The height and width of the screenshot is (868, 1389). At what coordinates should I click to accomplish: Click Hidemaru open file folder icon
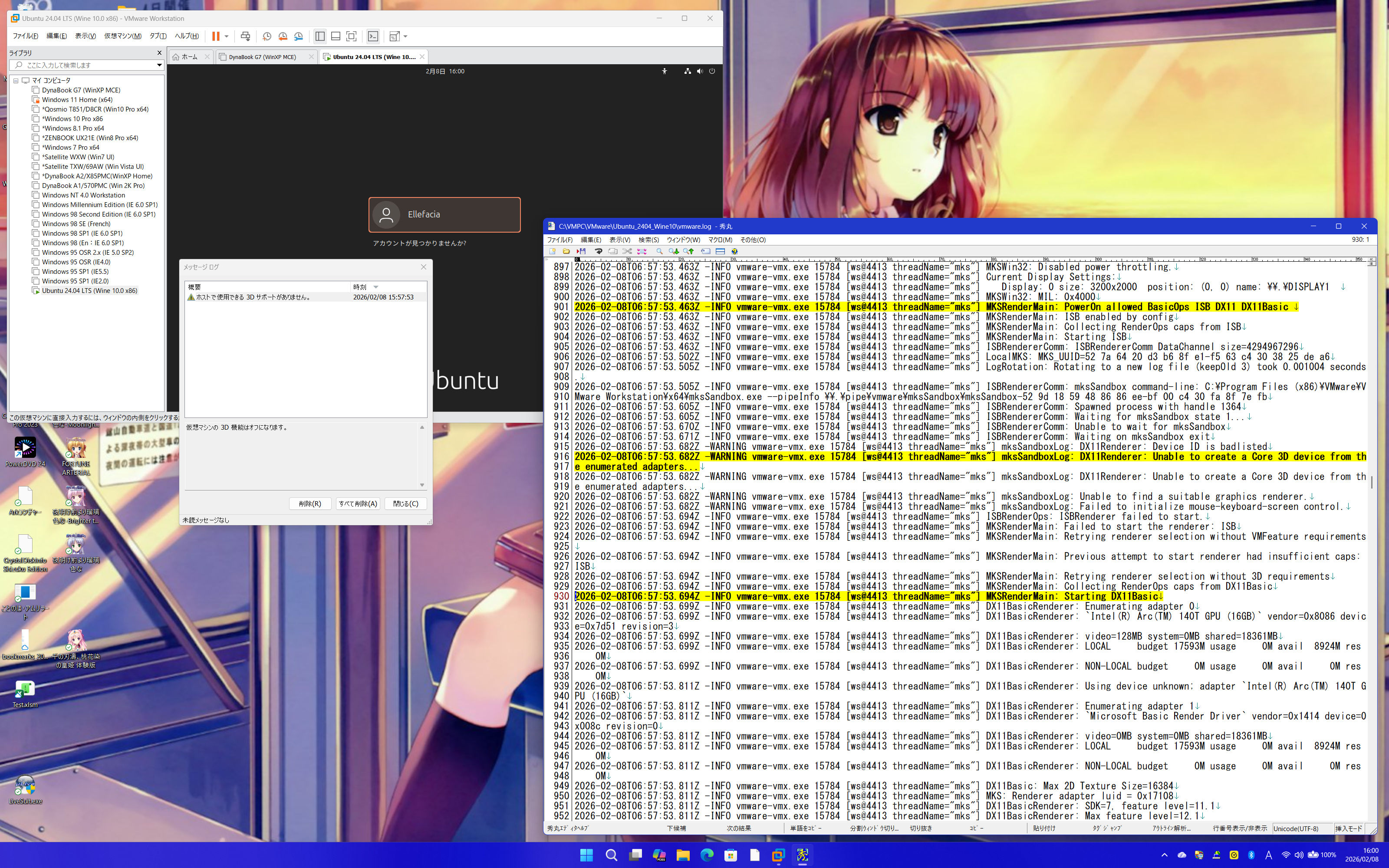coord(566,251)
